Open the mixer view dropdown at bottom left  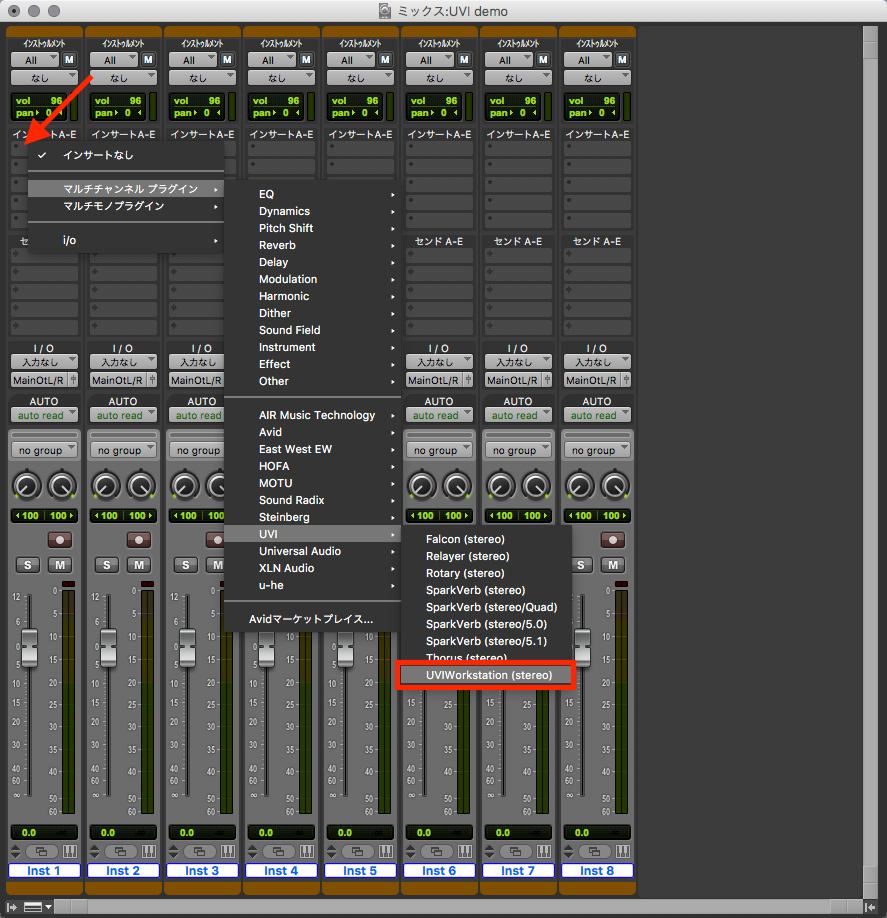pos(37,907)
